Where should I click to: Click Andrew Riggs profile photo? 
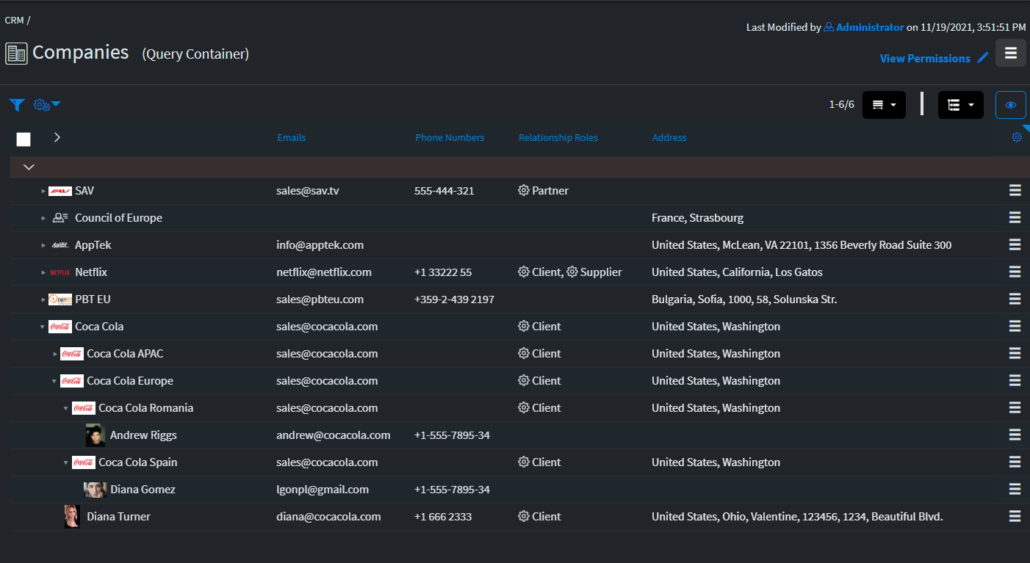click(x=95, y=435)
